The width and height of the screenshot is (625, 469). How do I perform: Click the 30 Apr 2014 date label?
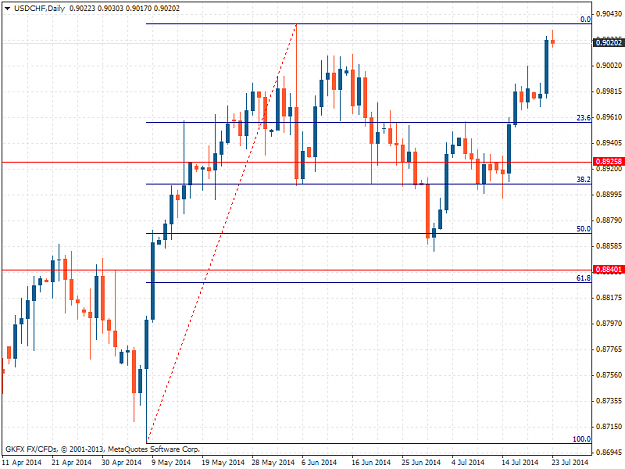point(121,462)
